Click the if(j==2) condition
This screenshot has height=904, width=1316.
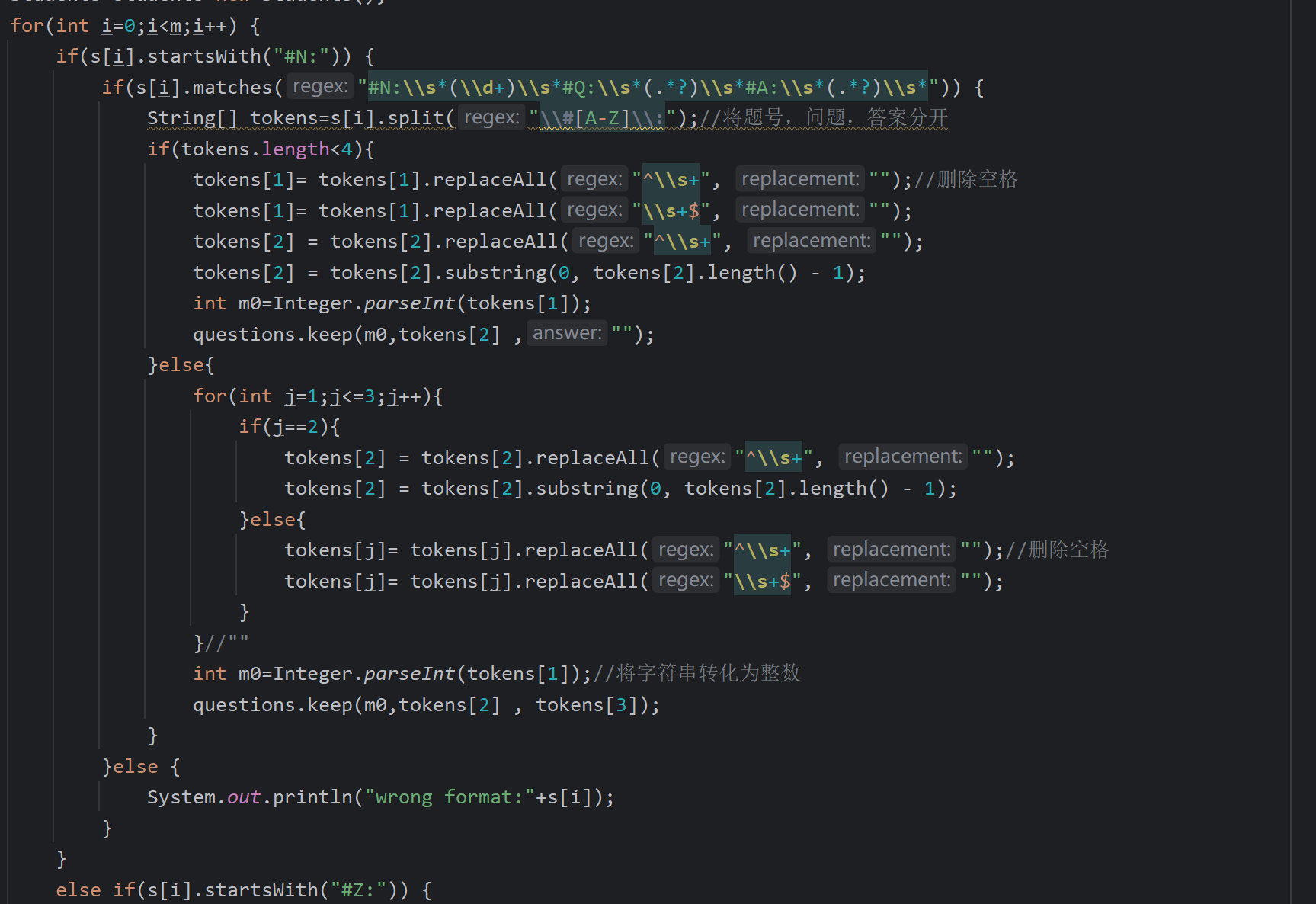290,427
